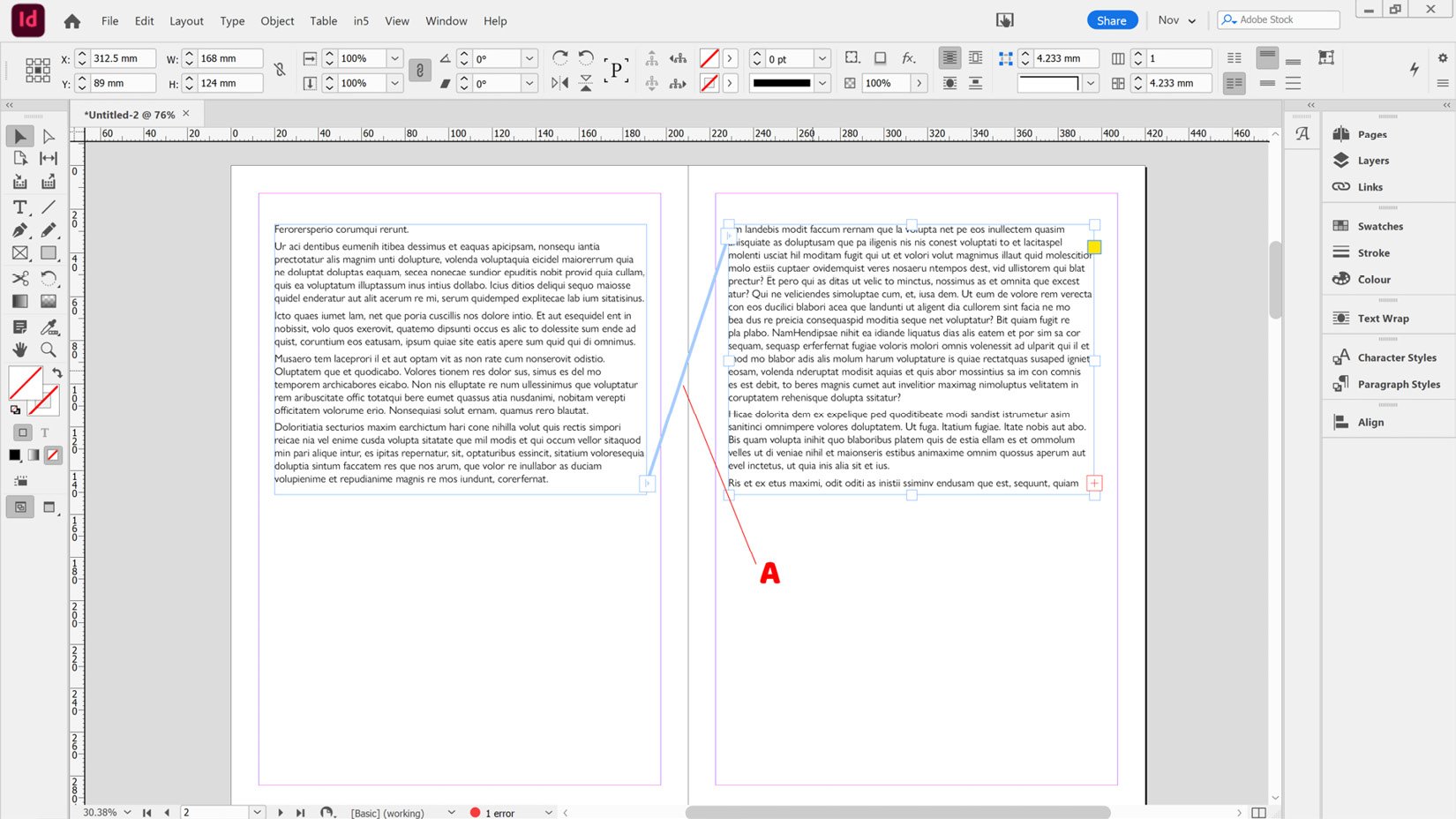Select the Rectangle Frame tool
Viewport: 1456px width, 819px height.
tap(19, 253)
